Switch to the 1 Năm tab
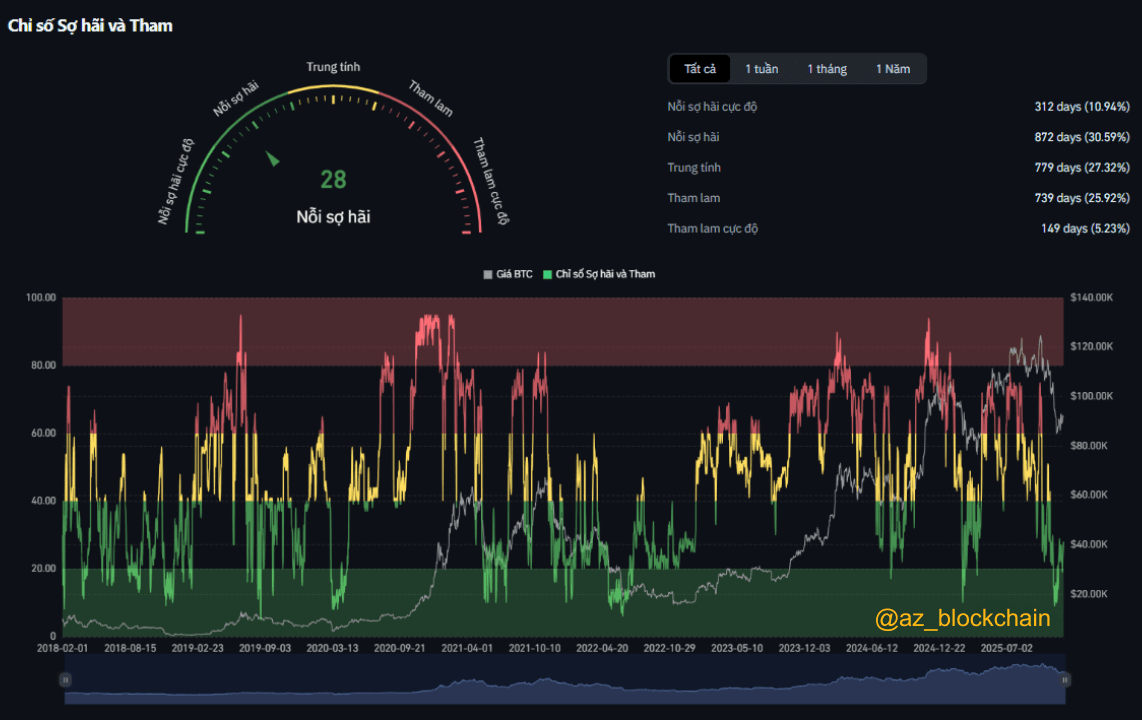The width and height of the screenshot is (1142, 720). [x=893, y=69]
